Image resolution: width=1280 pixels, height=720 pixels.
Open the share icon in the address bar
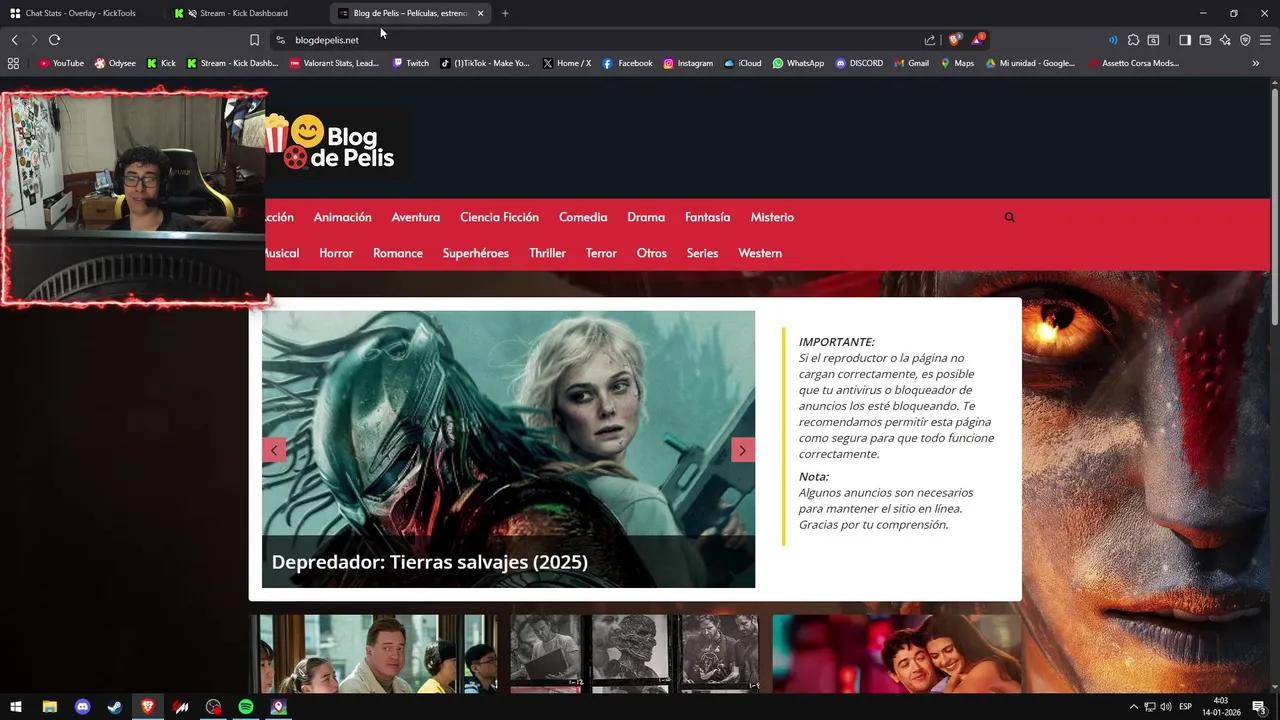click(930, 40)
